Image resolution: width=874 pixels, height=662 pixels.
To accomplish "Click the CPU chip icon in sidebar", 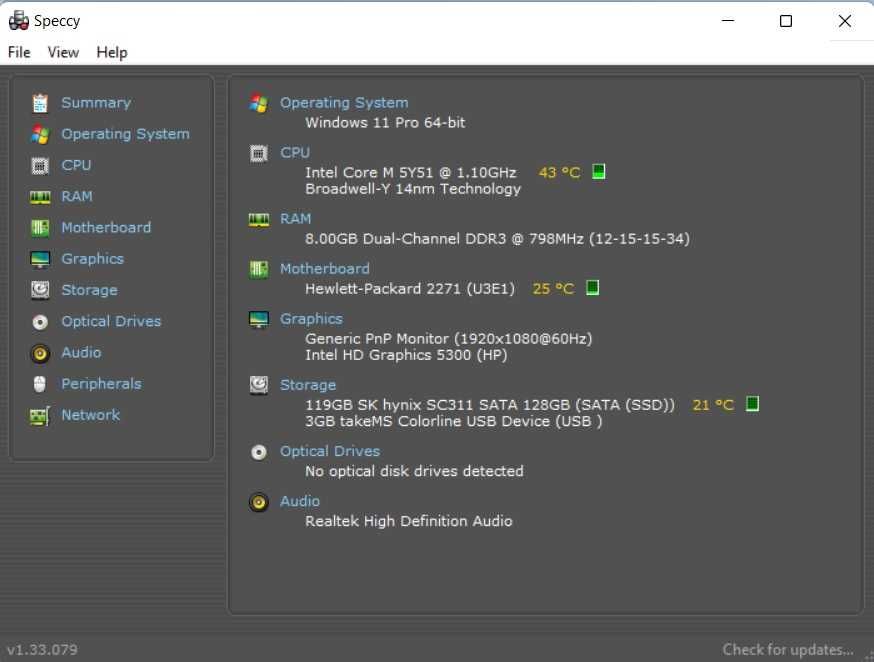I will pos(40,166).
